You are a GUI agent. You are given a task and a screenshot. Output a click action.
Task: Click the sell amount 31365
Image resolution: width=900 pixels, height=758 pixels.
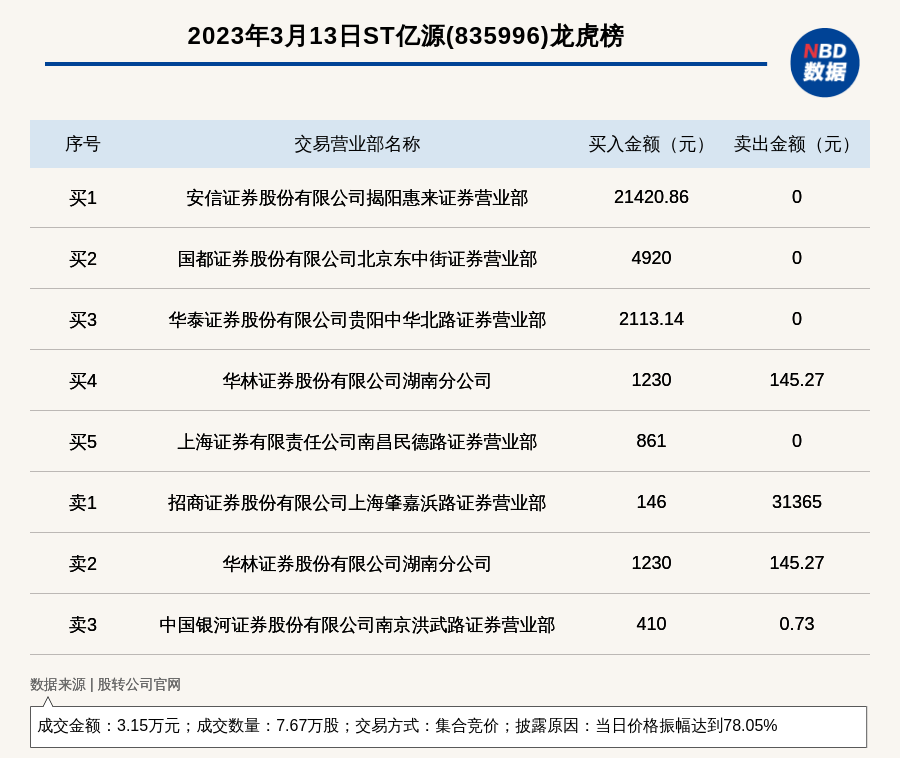tap(796, 502)
